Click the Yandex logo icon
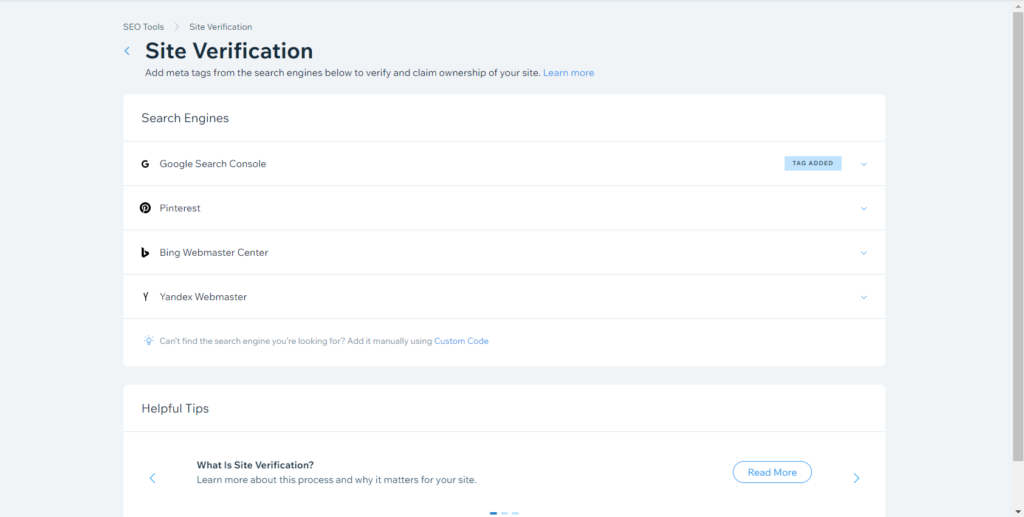The height and width of the screenshot is (517, 1024). pyautogui.click(x=145, y=297)
